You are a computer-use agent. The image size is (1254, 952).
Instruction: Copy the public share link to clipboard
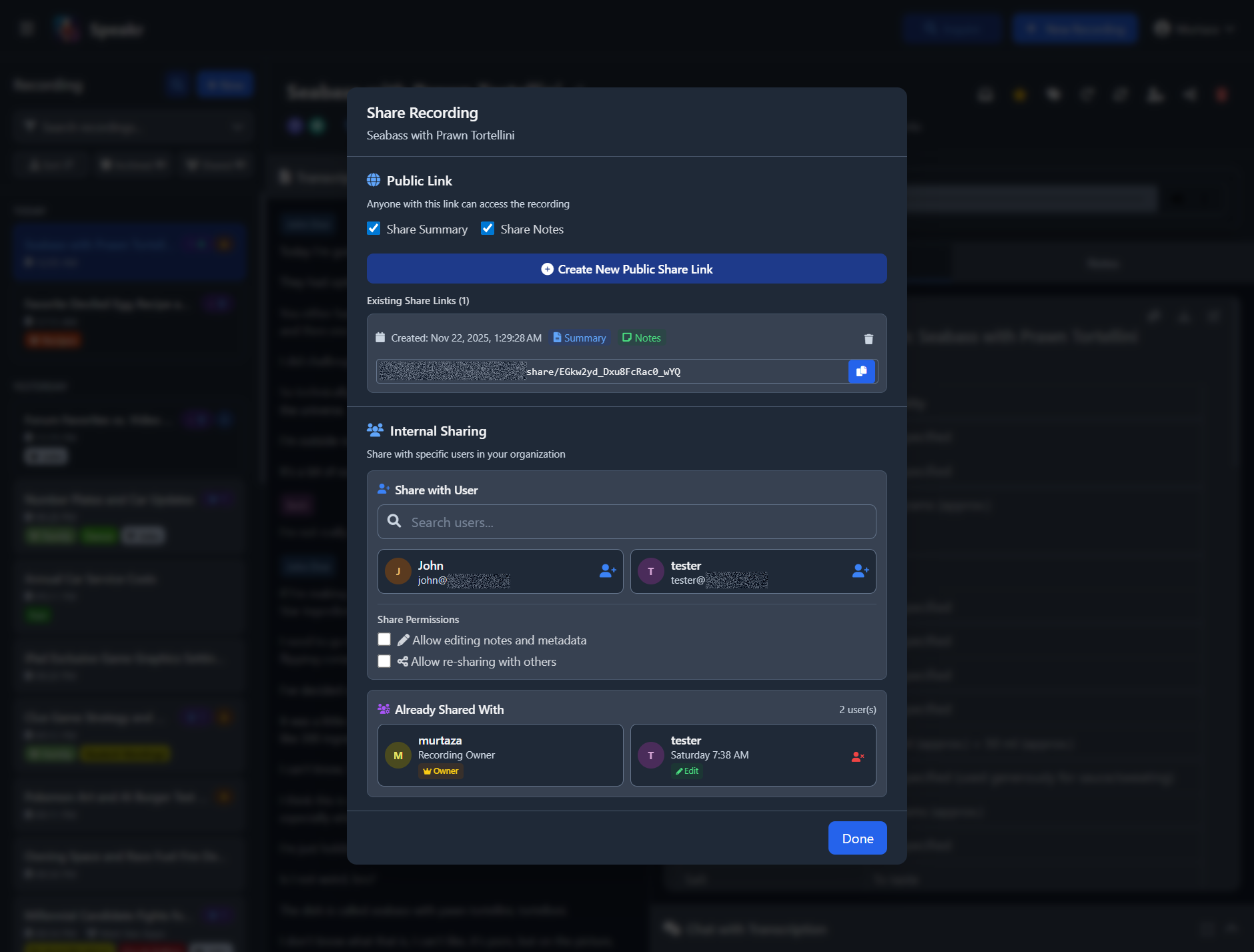pyautogui.click(x=862, y=371)
